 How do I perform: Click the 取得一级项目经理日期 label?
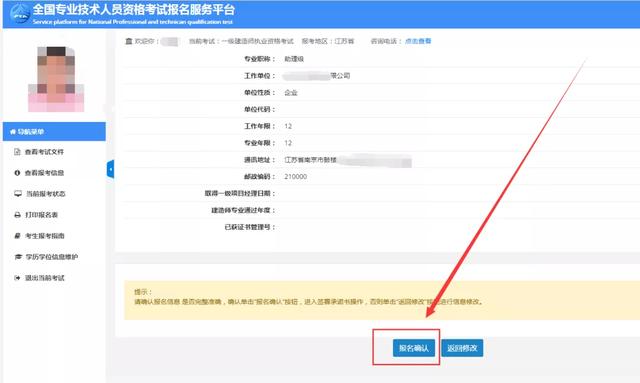240,194
